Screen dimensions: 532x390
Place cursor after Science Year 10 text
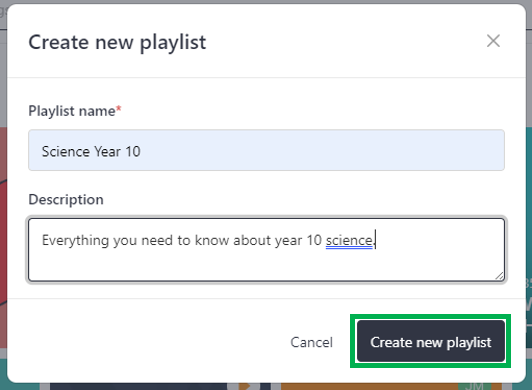[141, 151]
